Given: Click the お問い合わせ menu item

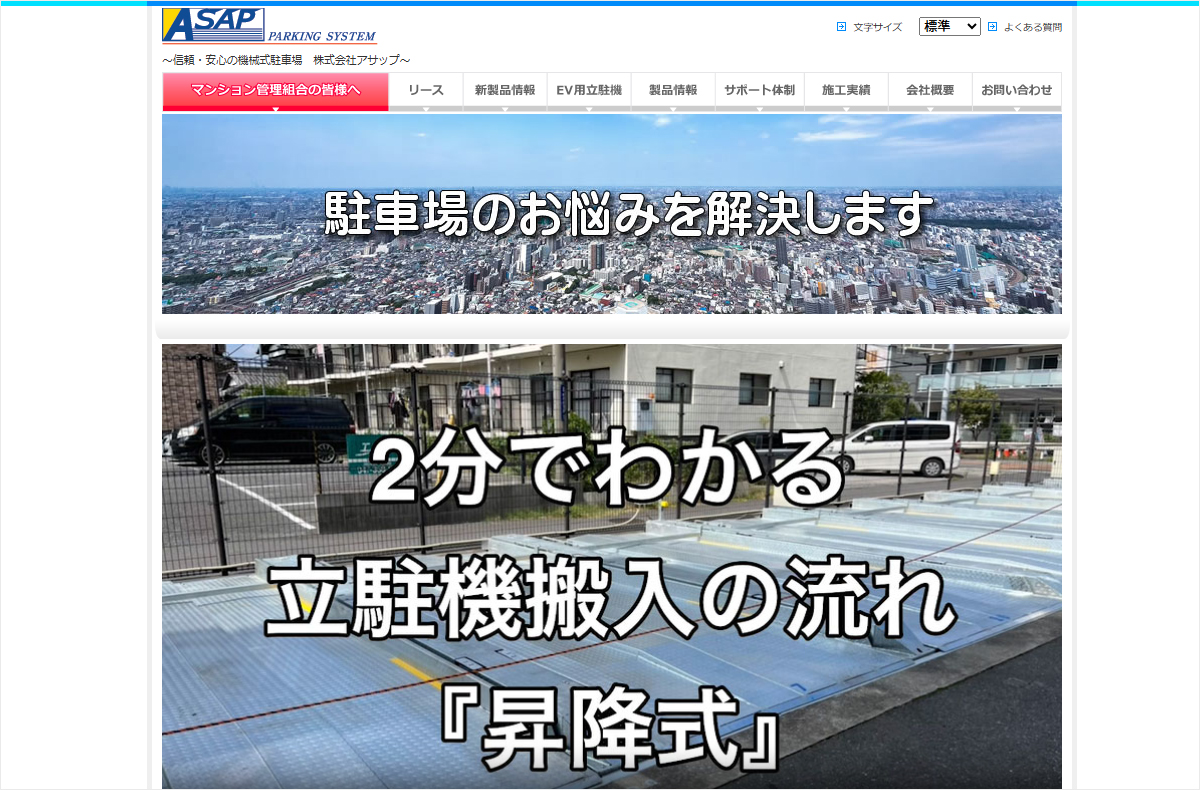Looking at the screenshot, I should [1016, 90].
